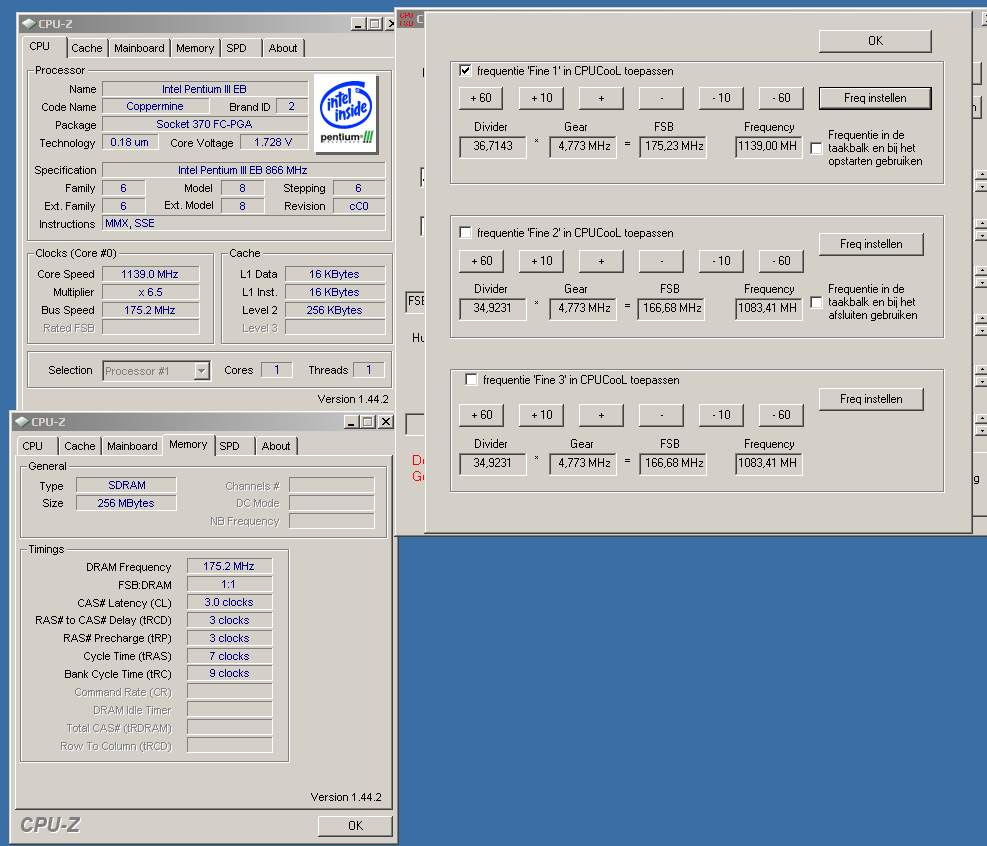The width and height of the screenshot is (987, 846).
Task: Toggle taskbar frequency at shutdown (afsluiten) checkbox
Action: click(816, 302)
